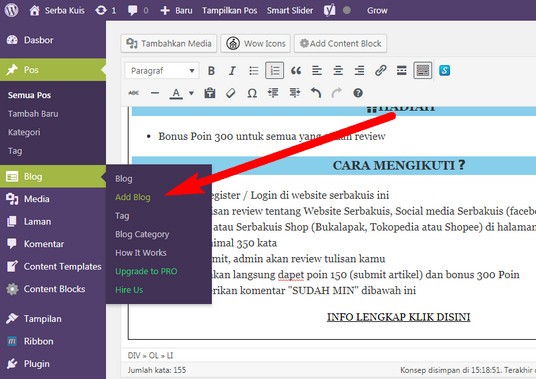The width and height of the screenshot is (536, 379).
Task: Open the Baru new content menu
Action: pyautogui.click(x=176, y=11)
